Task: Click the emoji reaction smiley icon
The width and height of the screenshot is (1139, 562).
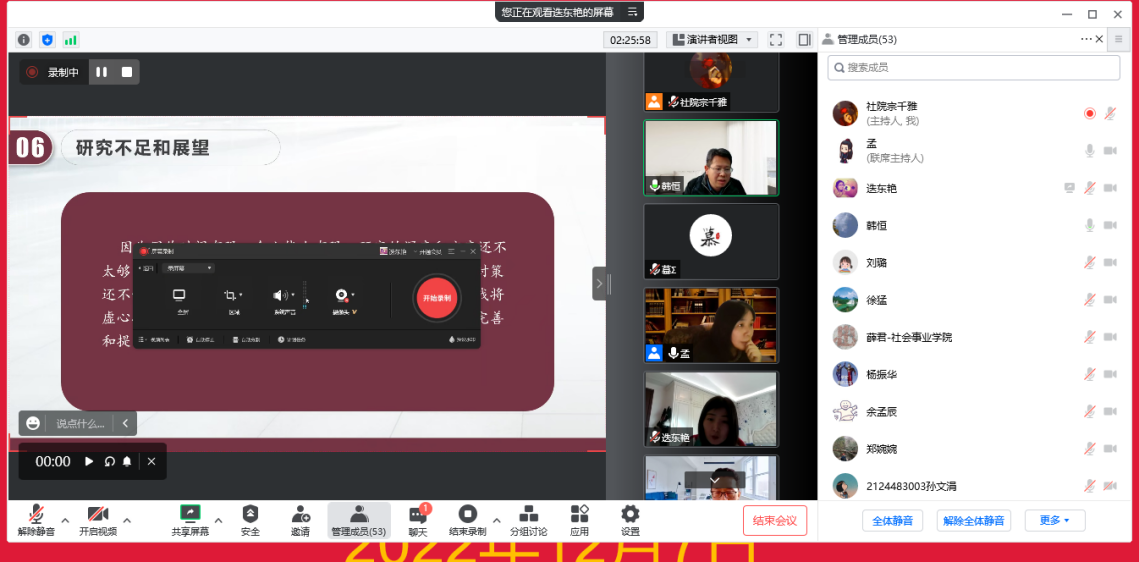Action: pos(34,423)
